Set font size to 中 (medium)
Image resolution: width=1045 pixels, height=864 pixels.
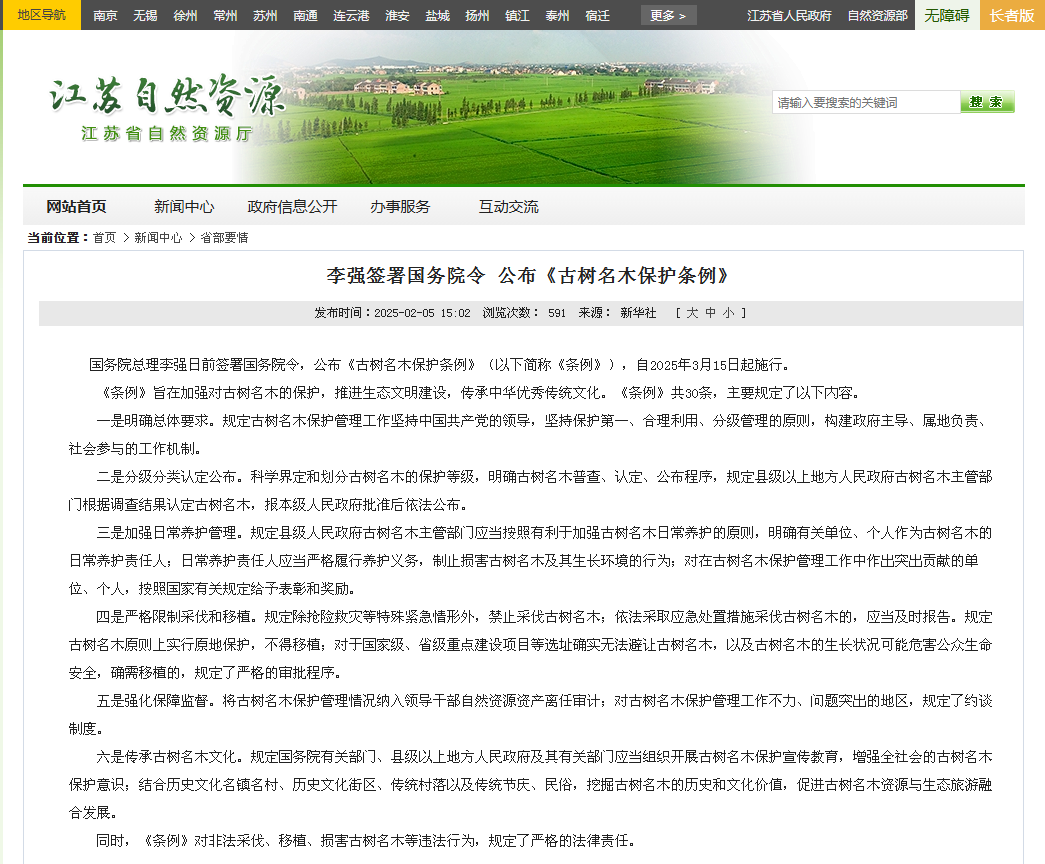click(710, 313)
